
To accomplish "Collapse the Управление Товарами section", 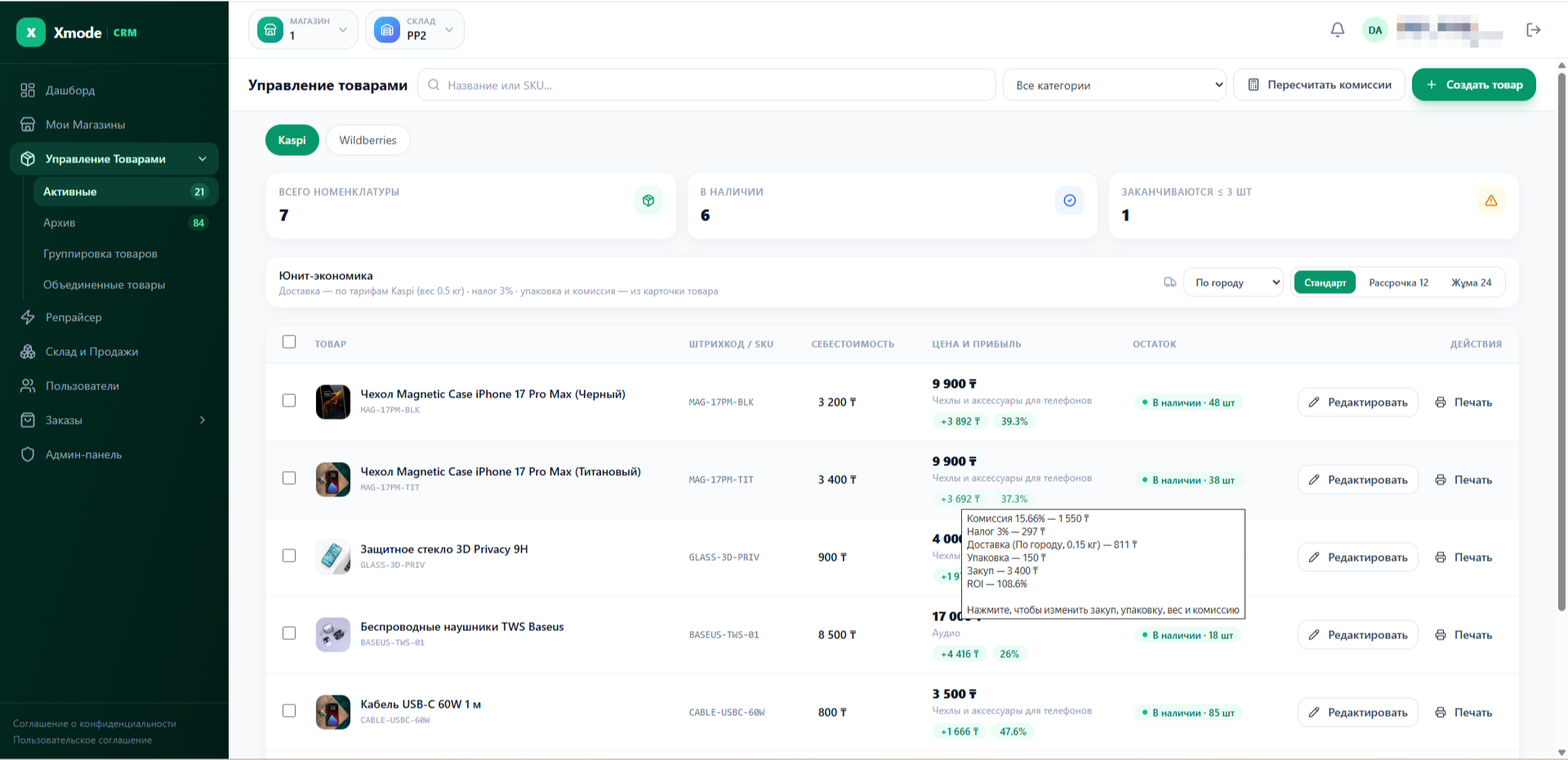I will [114, 159].
